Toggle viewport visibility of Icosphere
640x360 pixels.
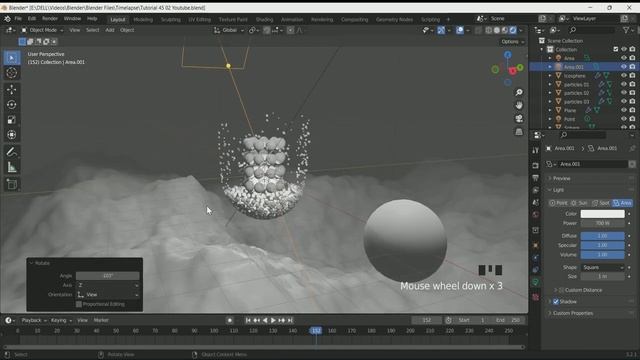624,76
